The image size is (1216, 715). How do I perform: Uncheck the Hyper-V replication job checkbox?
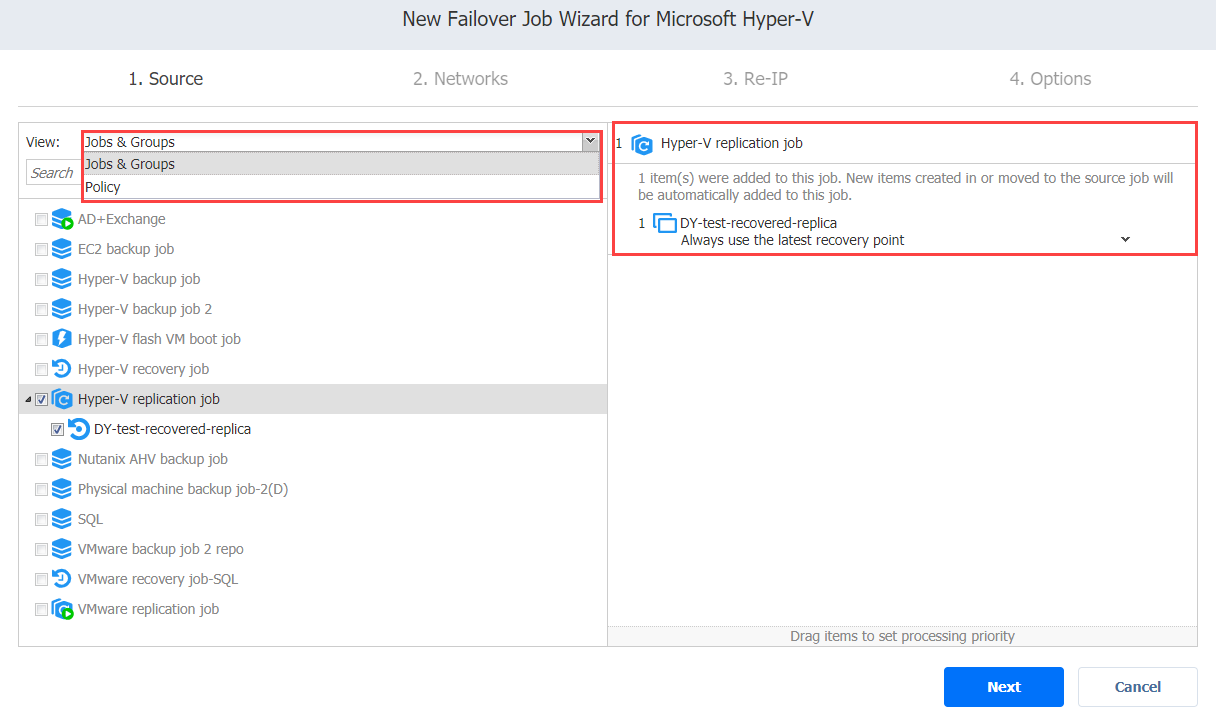pos(41,399)
